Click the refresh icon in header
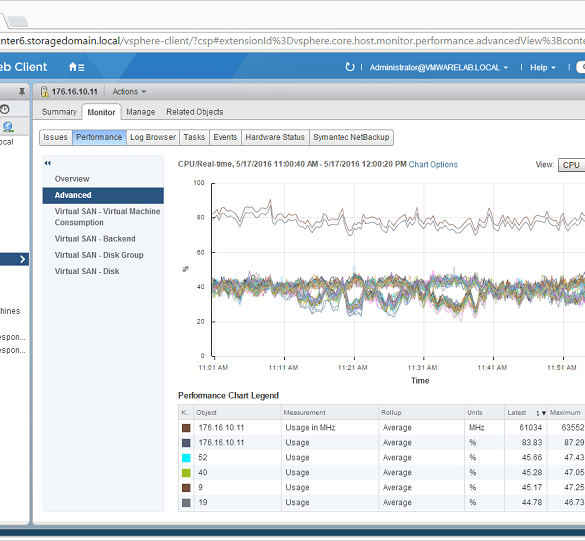Screen dimensions: 585x541 point(350,67)
